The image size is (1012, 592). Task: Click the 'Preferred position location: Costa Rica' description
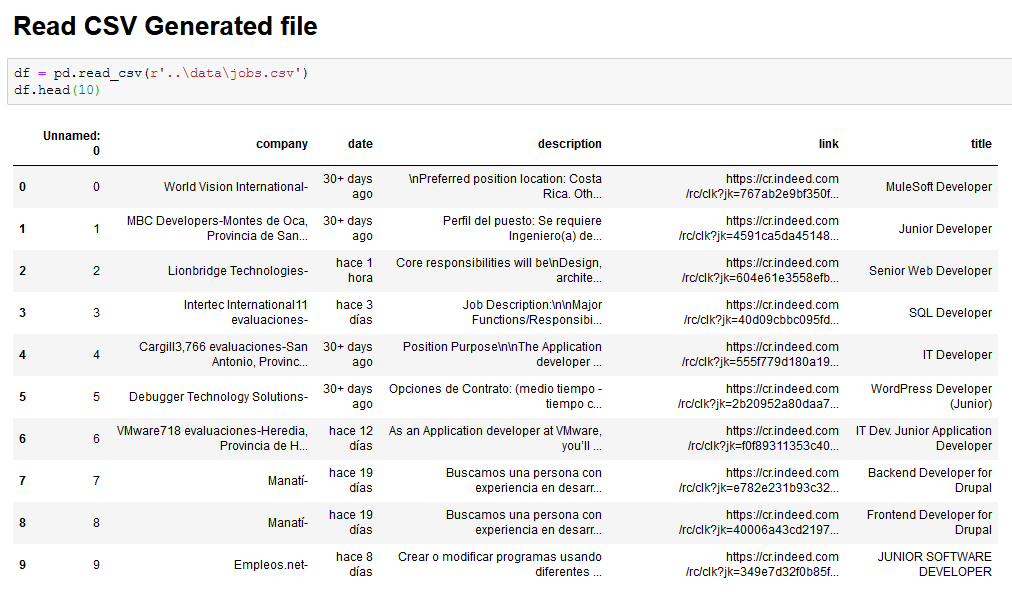coord(505,187)
